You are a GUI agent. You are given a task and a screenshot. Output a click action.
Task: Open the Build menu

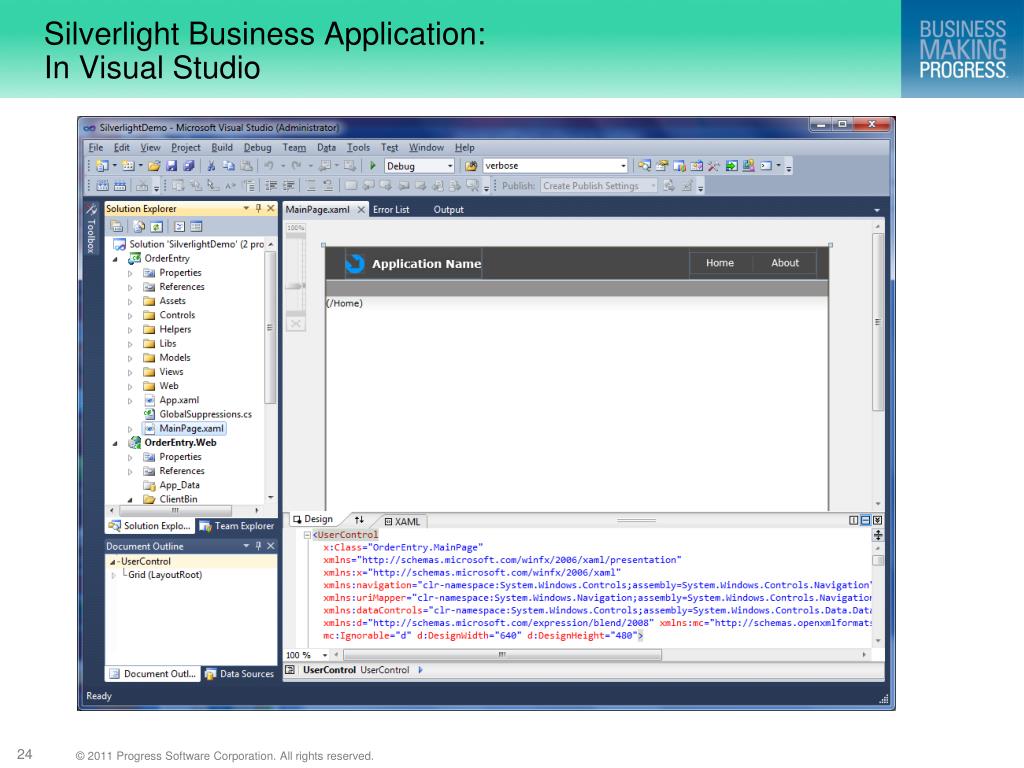point(222,148)
